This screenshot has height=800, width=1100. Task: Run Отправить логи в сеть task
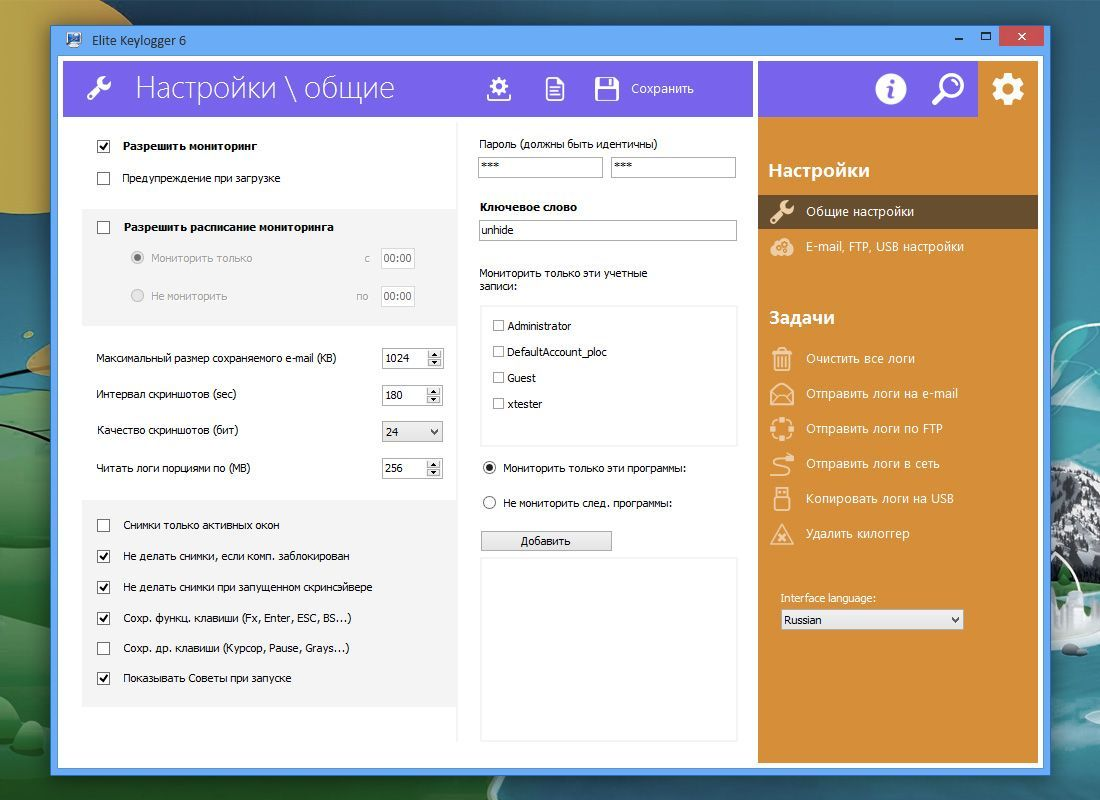[x=872, y=464]
